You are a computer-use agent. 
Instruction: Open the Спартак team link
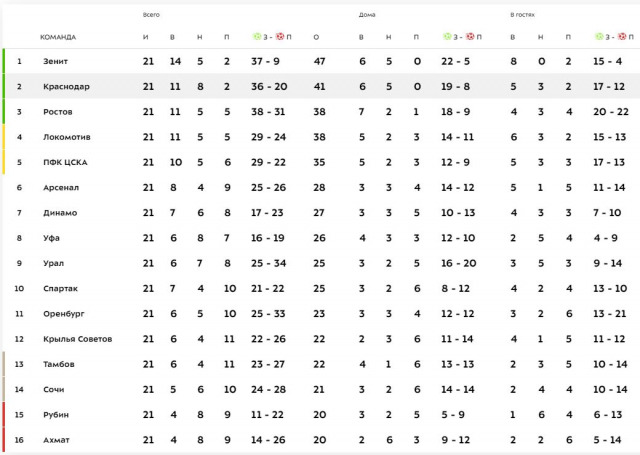click(x=59, y=288)
